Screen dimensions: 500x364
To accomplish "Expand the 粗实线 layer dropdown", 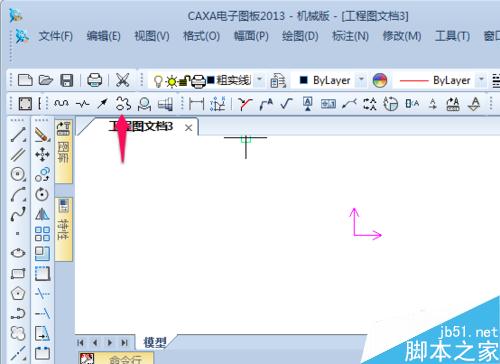I will [259, 80].
